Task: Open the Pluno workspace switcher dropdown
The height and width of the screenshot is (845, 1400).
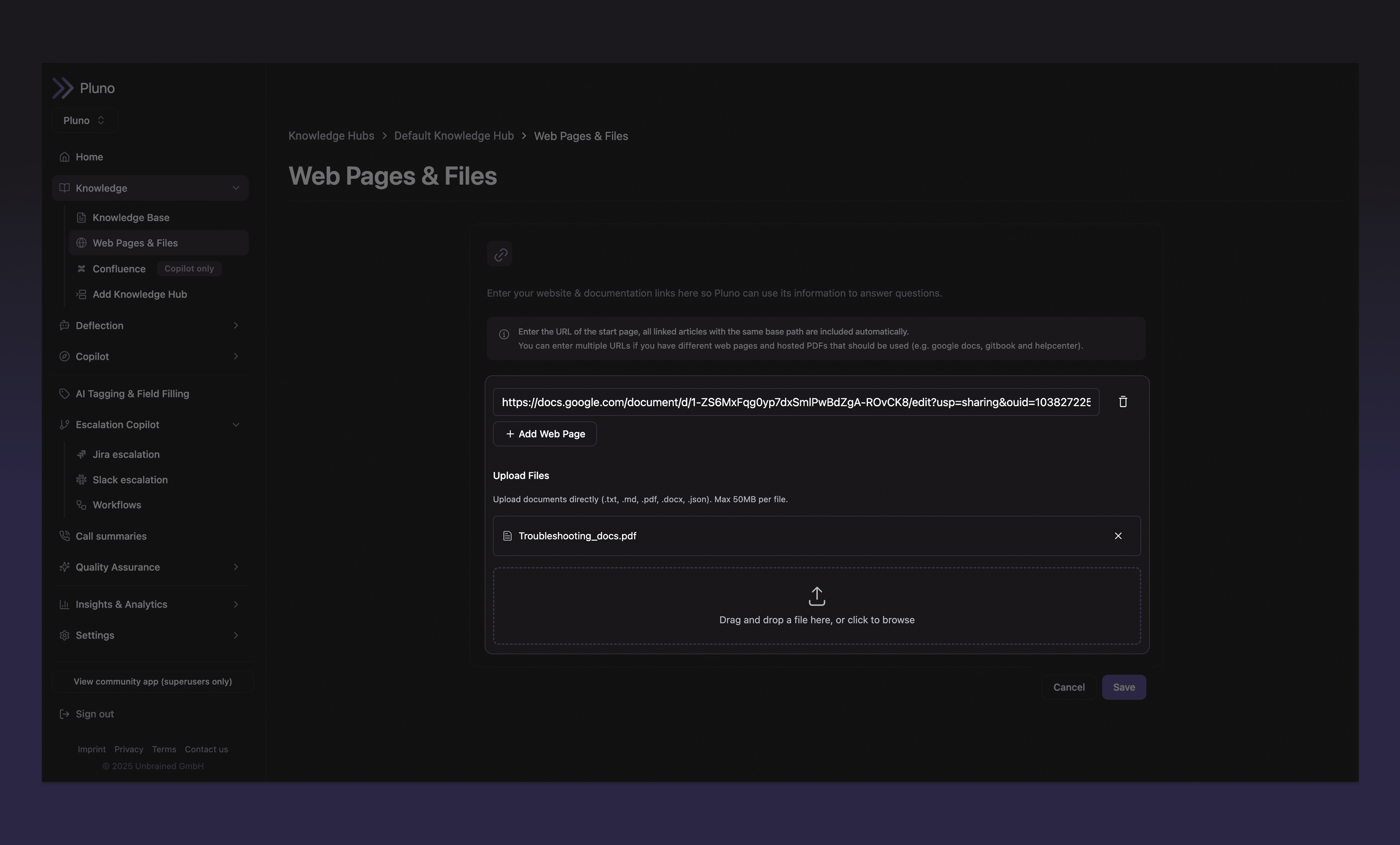Action: (x=84, y=121)
